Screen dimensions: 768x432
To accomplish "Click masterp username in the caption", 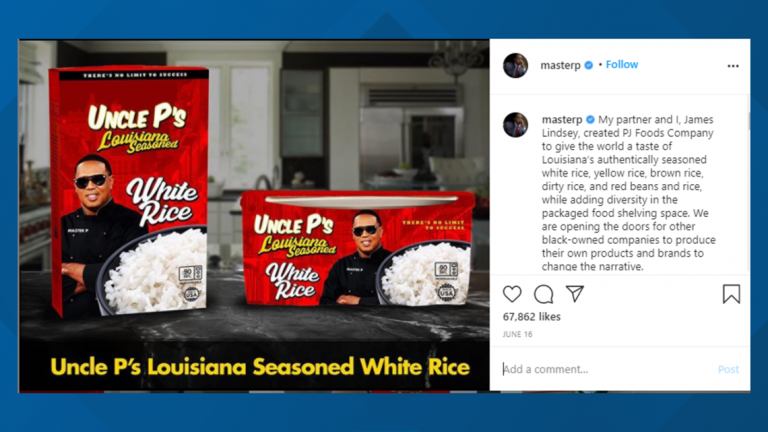I will click(x=562, y=120).
